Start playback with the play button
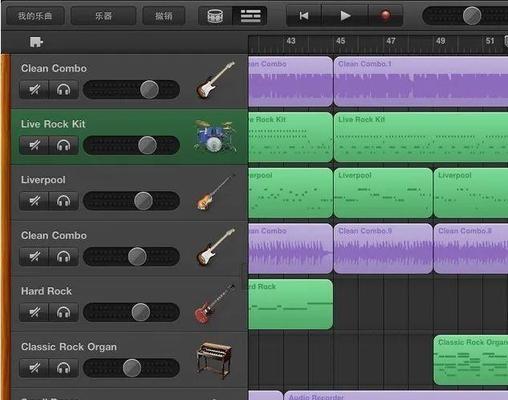This screenshot has width=508, height=400. tap(345, 16)
